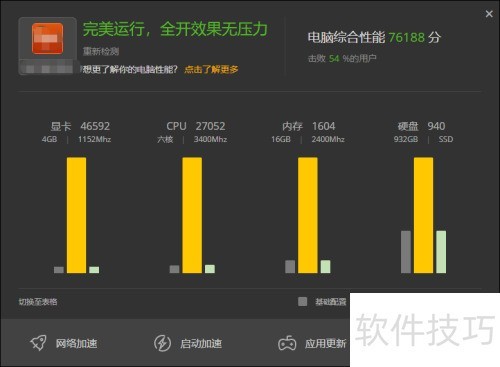Click the 六核 core count label

(165, 139)
